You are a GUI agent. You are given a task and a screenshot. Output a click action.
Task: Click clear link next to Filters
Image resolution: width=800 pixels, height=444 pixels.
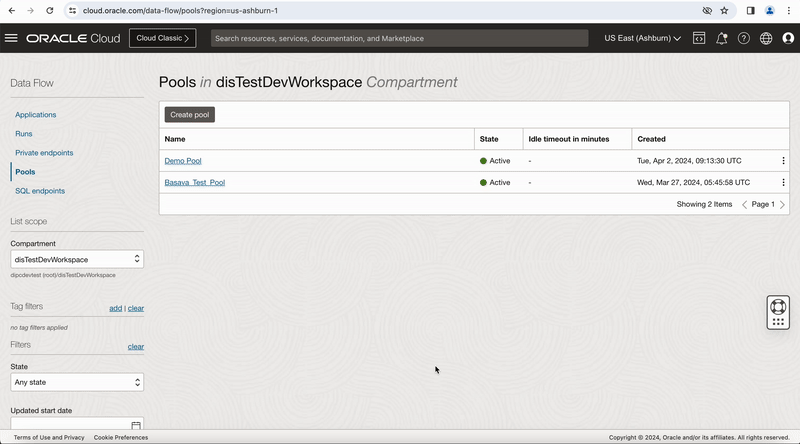pyautogui.click(x=136, y=347)
